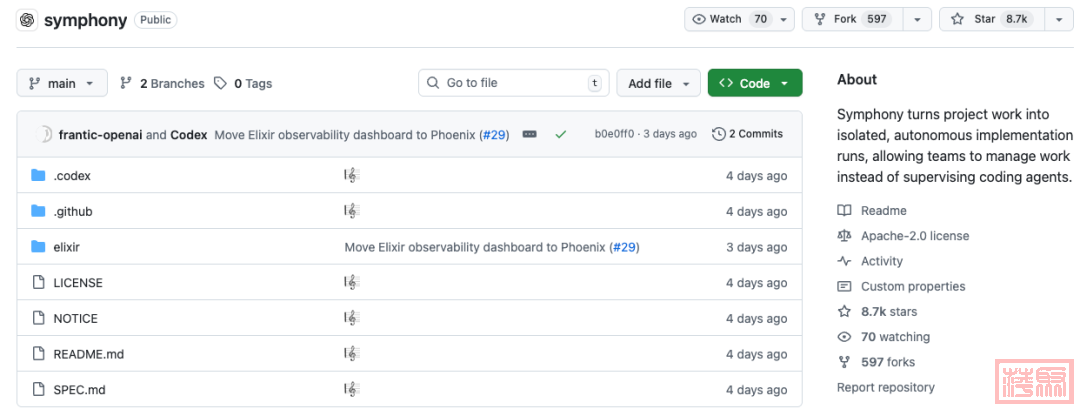This screenshot has width=1080, height=409.
Task: Open the main branch selector
Action: point(62,83)
